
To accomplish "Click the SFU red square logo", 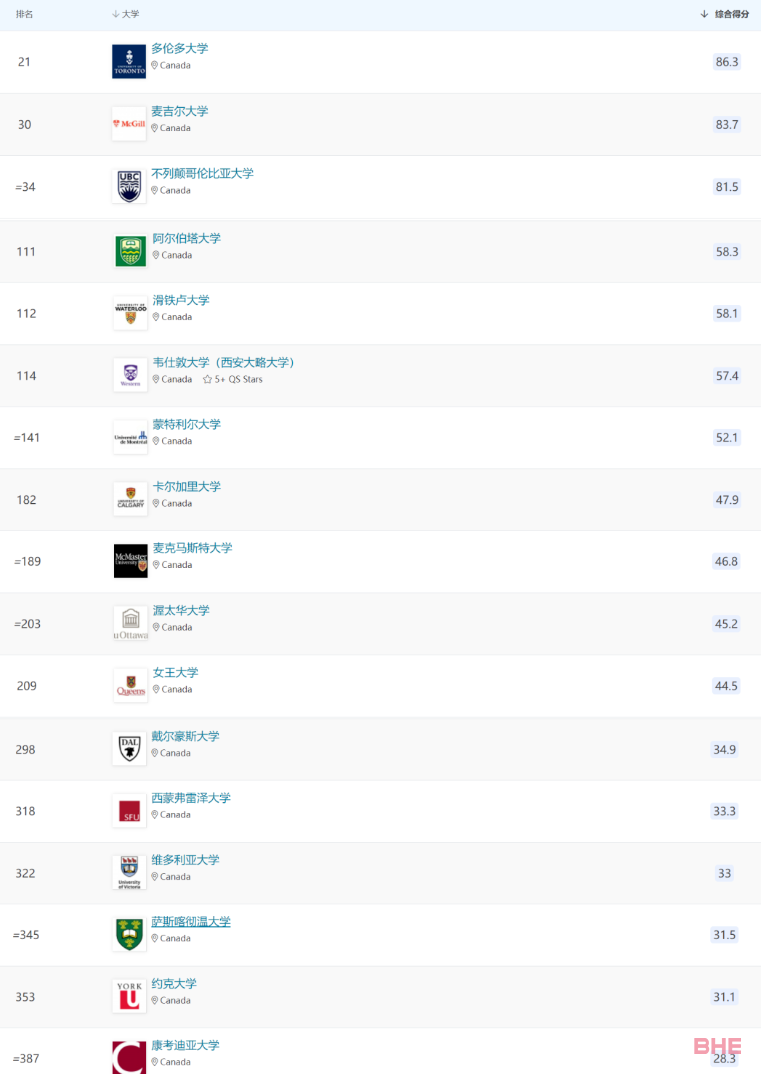I will tap(129, 811).
